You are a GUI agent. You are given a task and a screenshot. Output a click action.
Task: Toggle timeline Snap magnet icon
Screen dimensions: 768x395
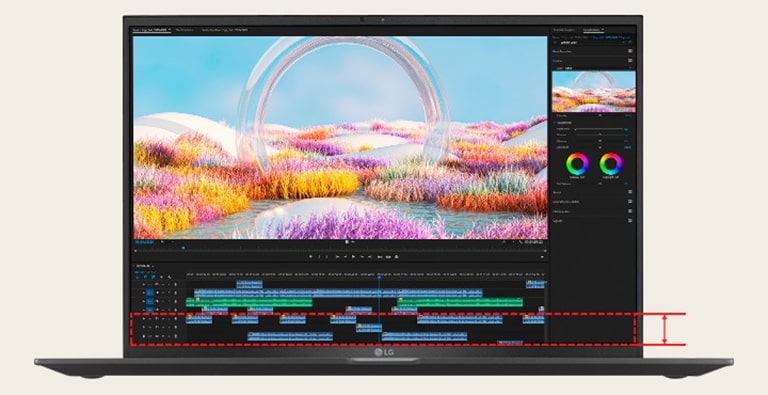coord(145,277)
